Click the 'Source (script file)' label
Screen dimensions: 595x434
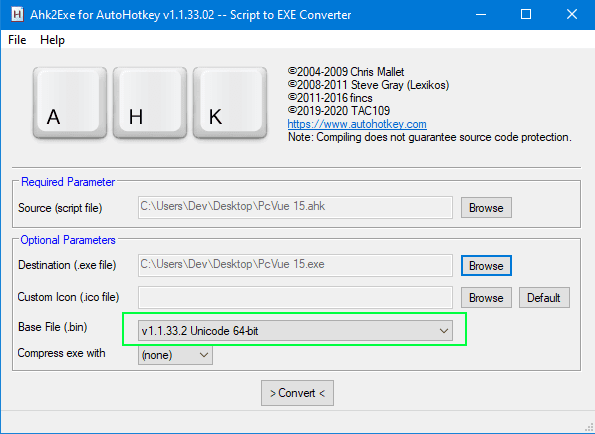60,208
